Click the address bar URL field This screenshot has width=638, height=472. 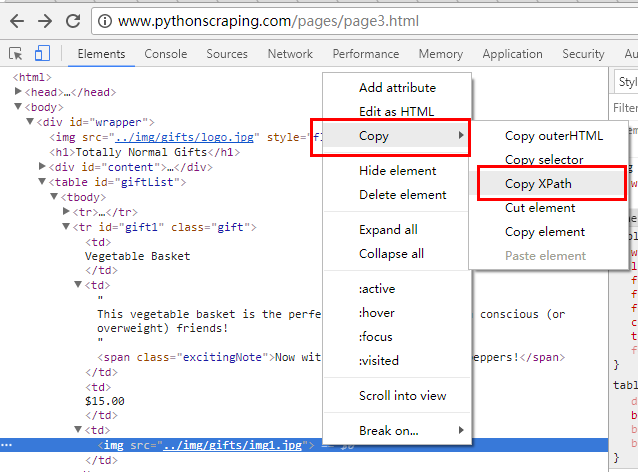coord(365,21)
